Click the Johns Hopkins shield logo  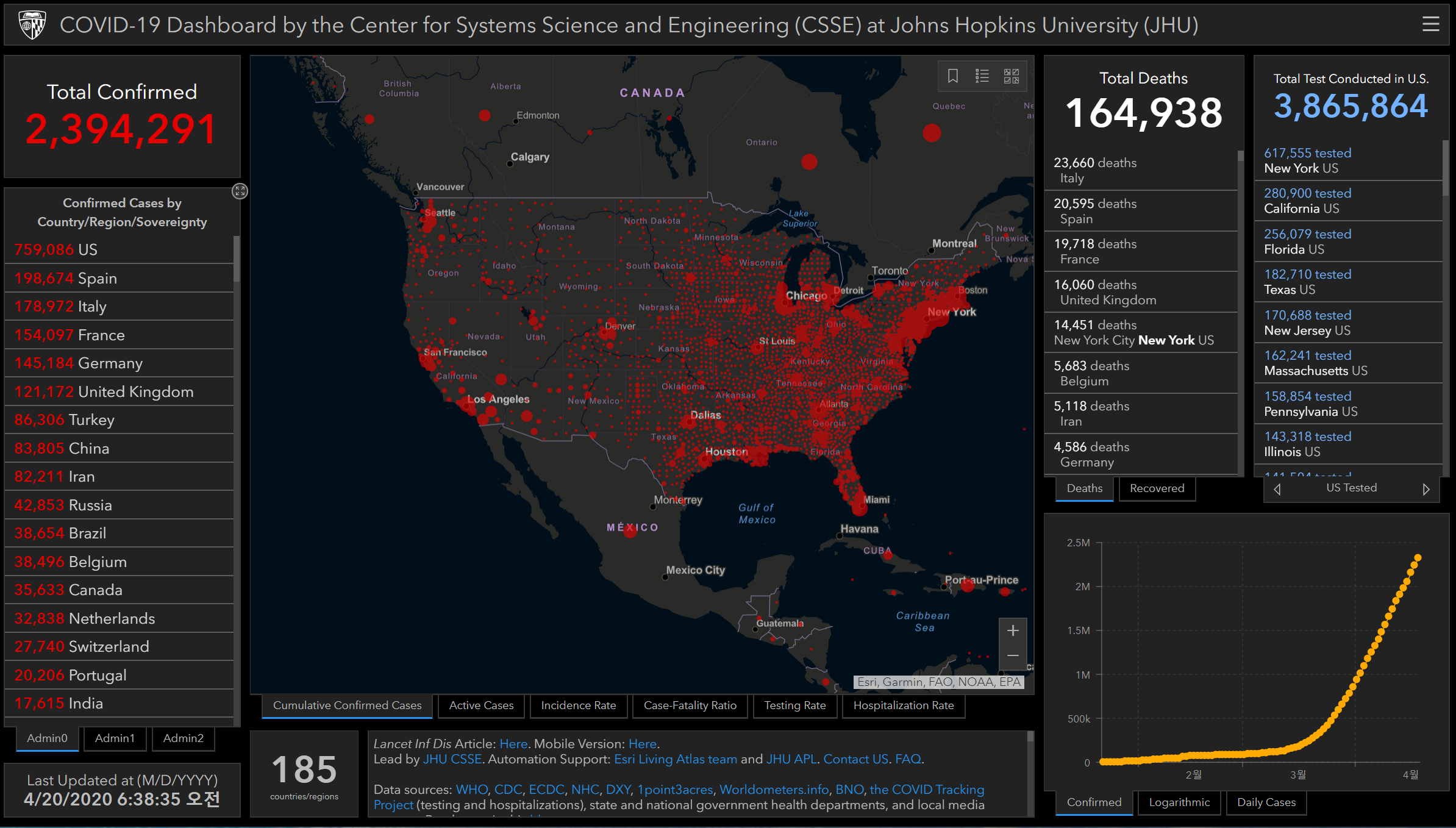tap(32, 25)
